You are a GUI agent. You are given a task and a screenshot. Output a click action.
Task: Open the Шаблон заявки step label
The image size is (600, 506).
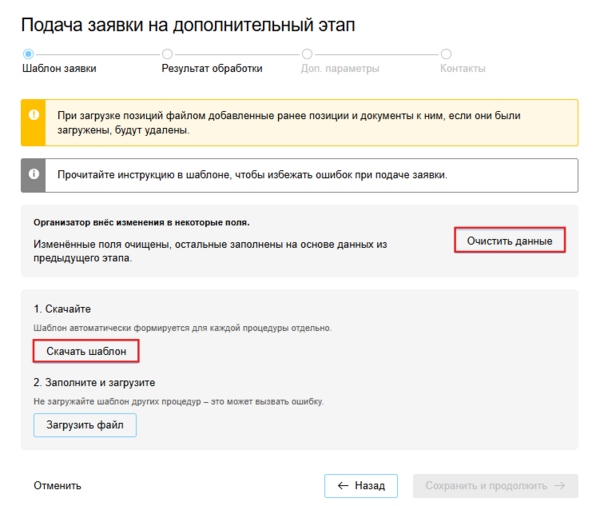click(x=59, y=69)
